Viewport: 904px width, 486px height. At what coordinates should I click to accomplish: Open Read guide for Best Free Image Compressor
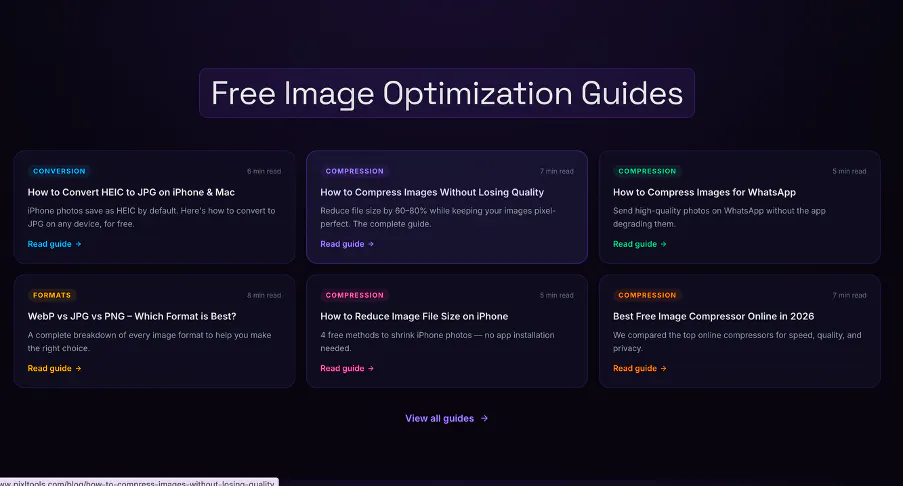[x=639, y=368]
